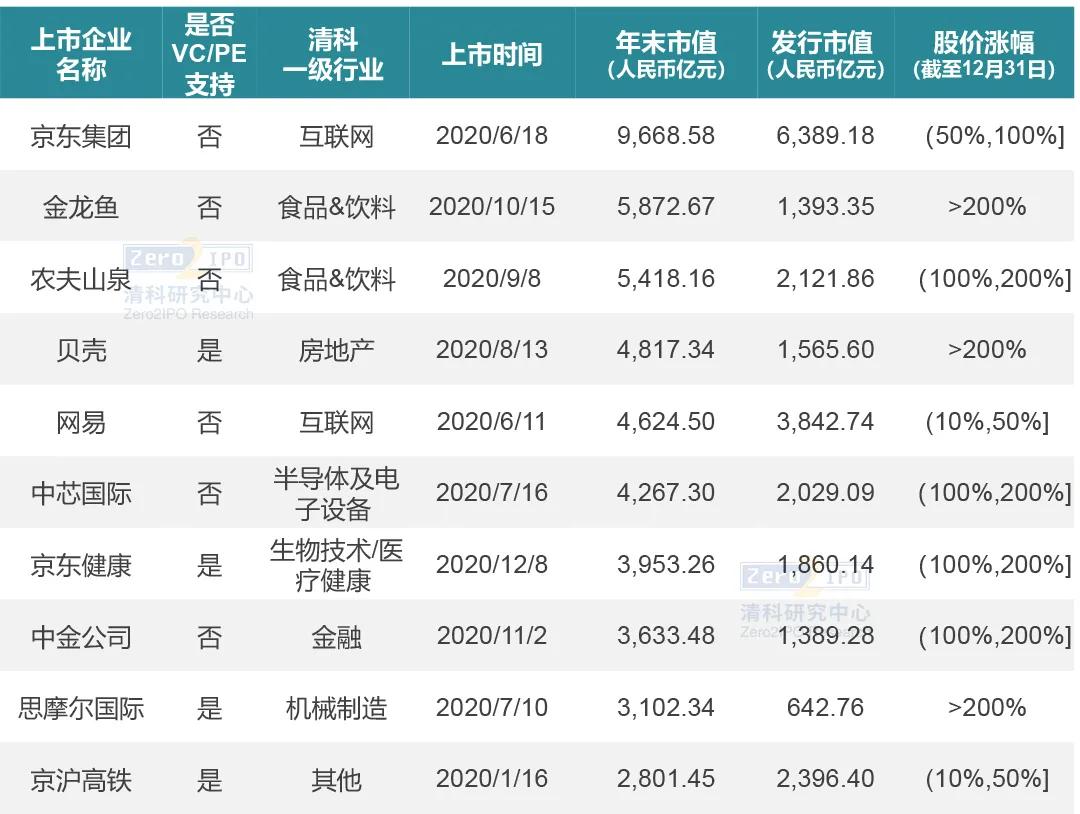Screen dimensions: 1080x814
Task: Select the 是否VC/PE支持 column header
Action: click(210, 52)
